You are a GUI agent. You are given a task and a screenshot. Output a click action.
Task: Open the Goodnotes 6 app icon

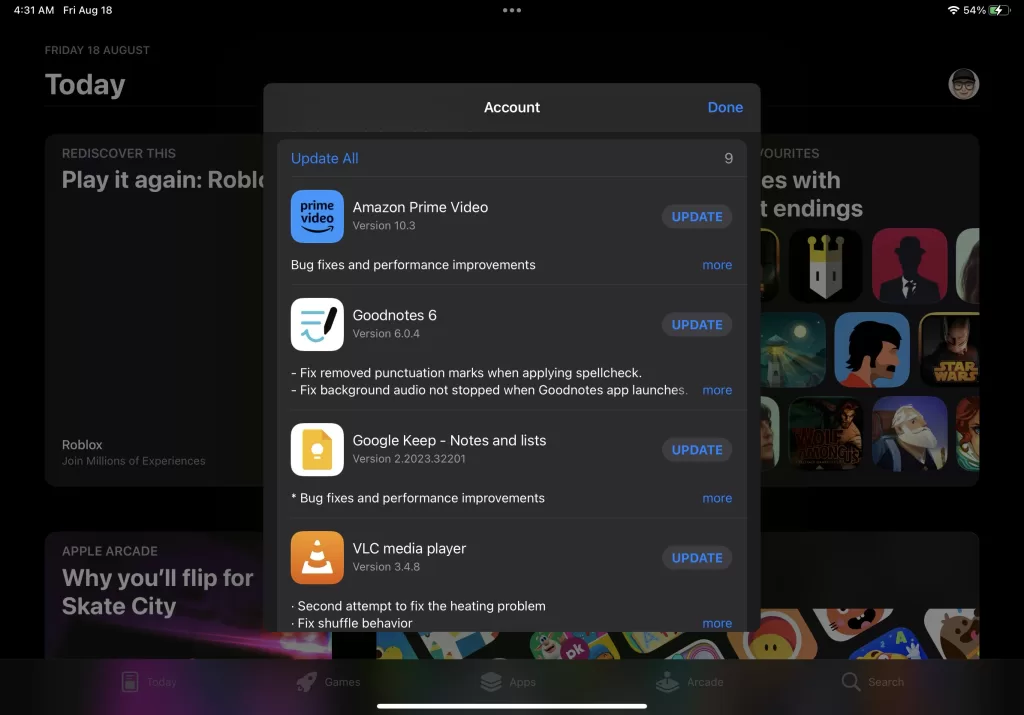pyautogui.click(x=317, y=325)
